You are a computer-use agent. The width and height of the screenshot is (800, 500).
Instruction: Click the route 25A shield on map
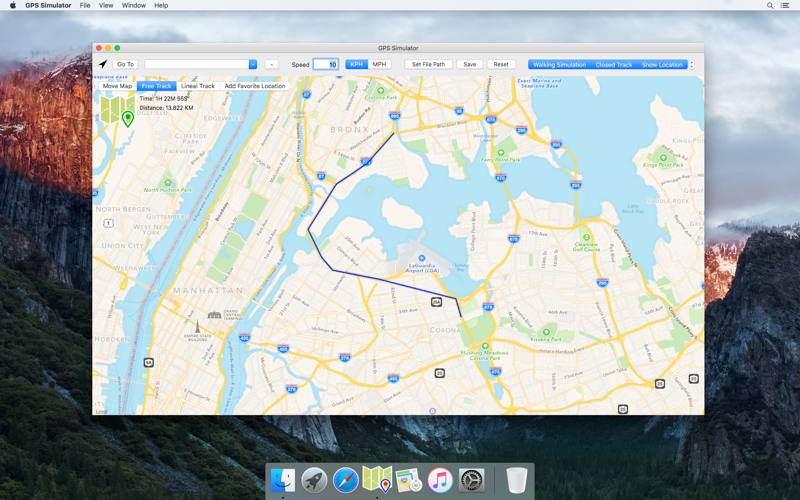436,302
